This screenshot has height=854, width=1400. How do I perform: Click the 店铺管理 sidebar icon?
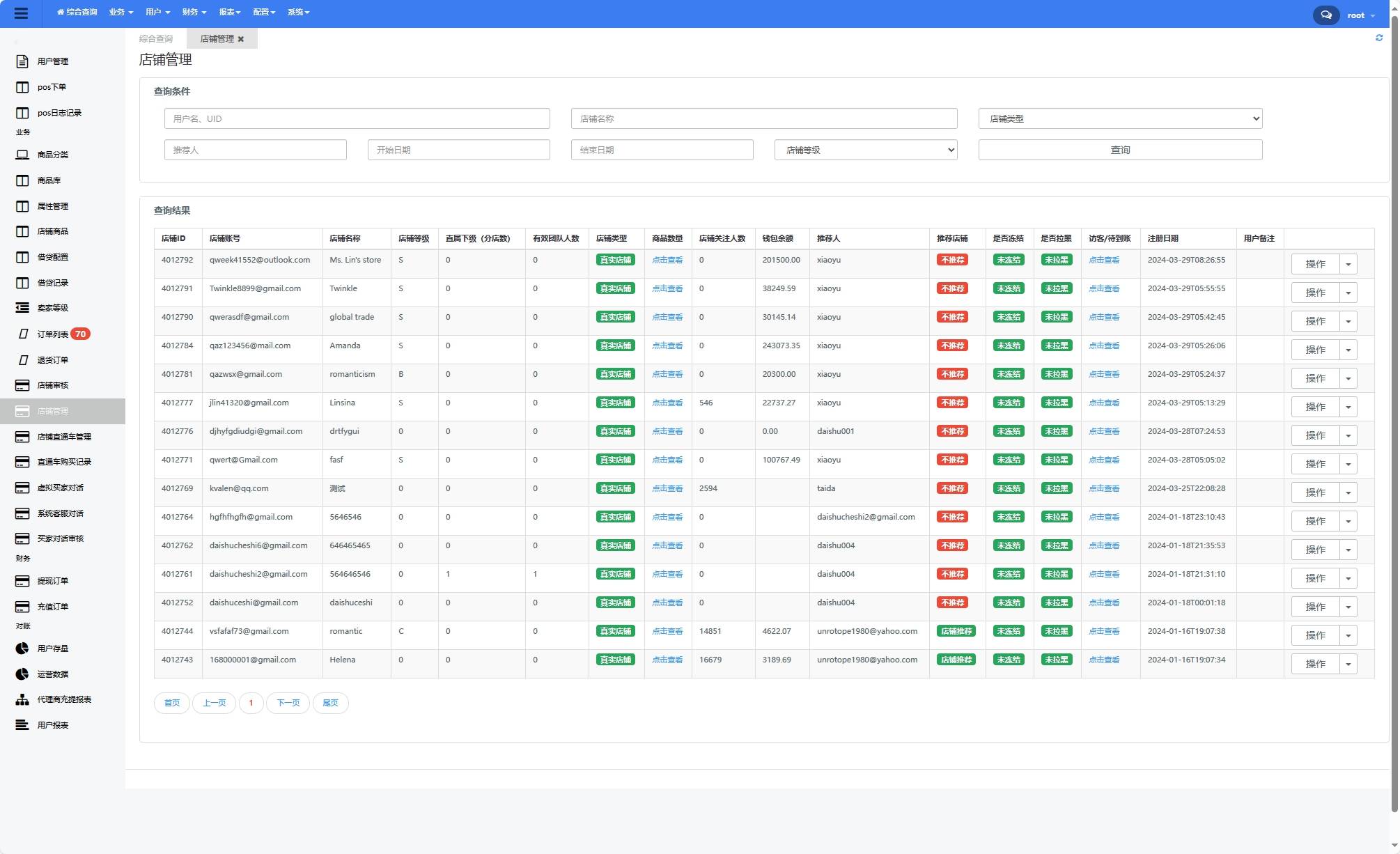[x=22, y=410]
